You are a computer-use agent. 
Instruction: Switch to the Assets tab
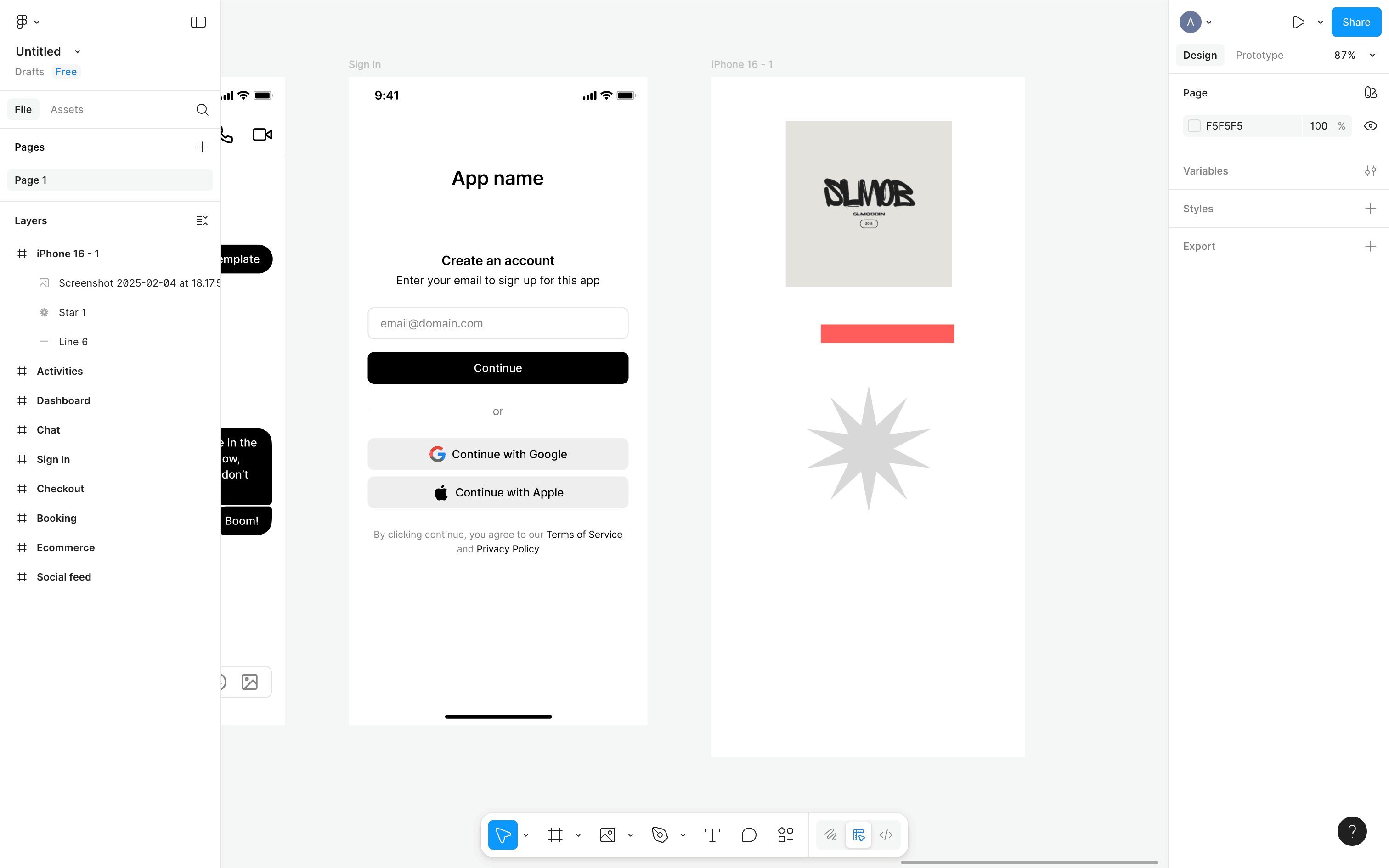[67, 110]
